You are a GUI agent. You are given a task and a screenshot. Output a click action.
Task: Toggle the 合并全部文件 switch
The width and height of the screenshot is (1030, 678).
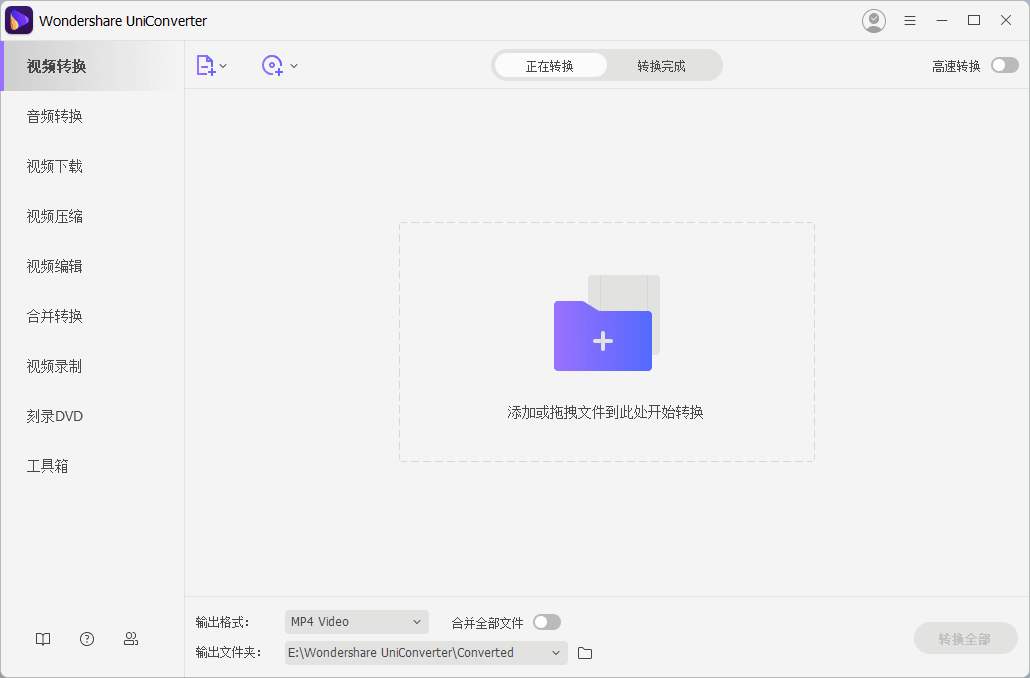point(546,621)
